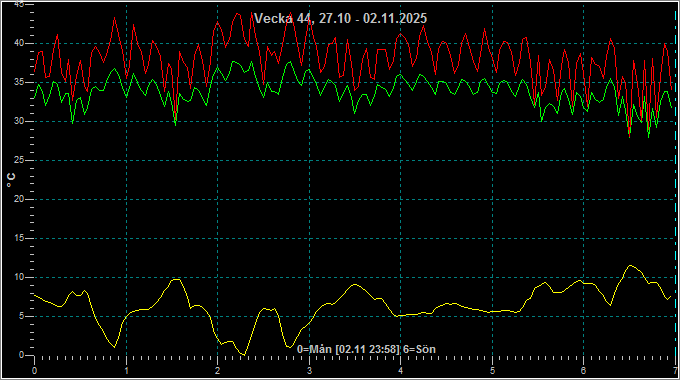Select the 35 degree label on the temperature axis
The width and height of the screenshot is (680, 380).
point(19,82)
